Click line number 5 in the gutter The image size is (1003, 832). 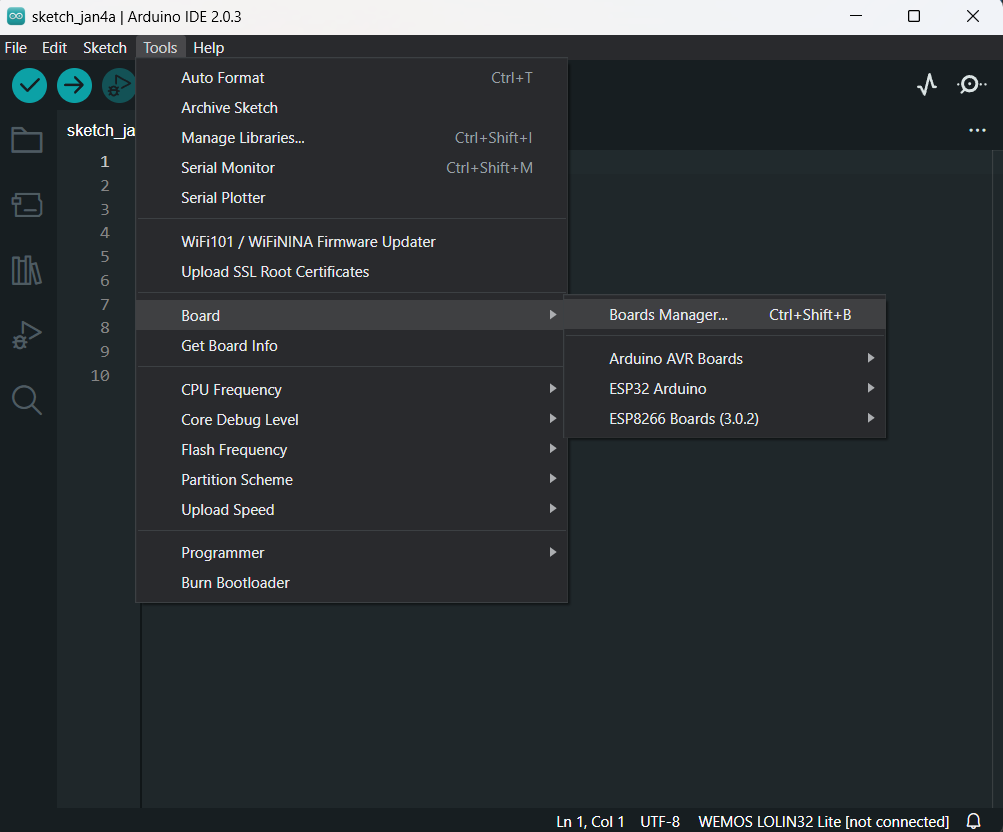pos(104,257)
